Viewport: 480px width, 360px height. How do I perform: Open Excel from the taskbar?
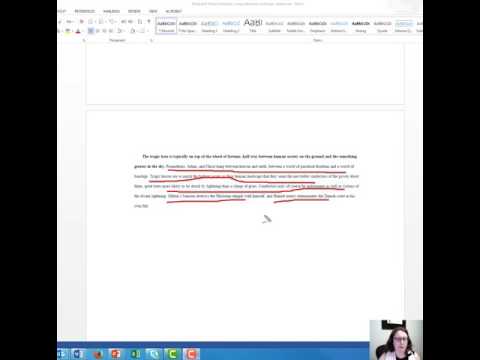tap(135, 353)
